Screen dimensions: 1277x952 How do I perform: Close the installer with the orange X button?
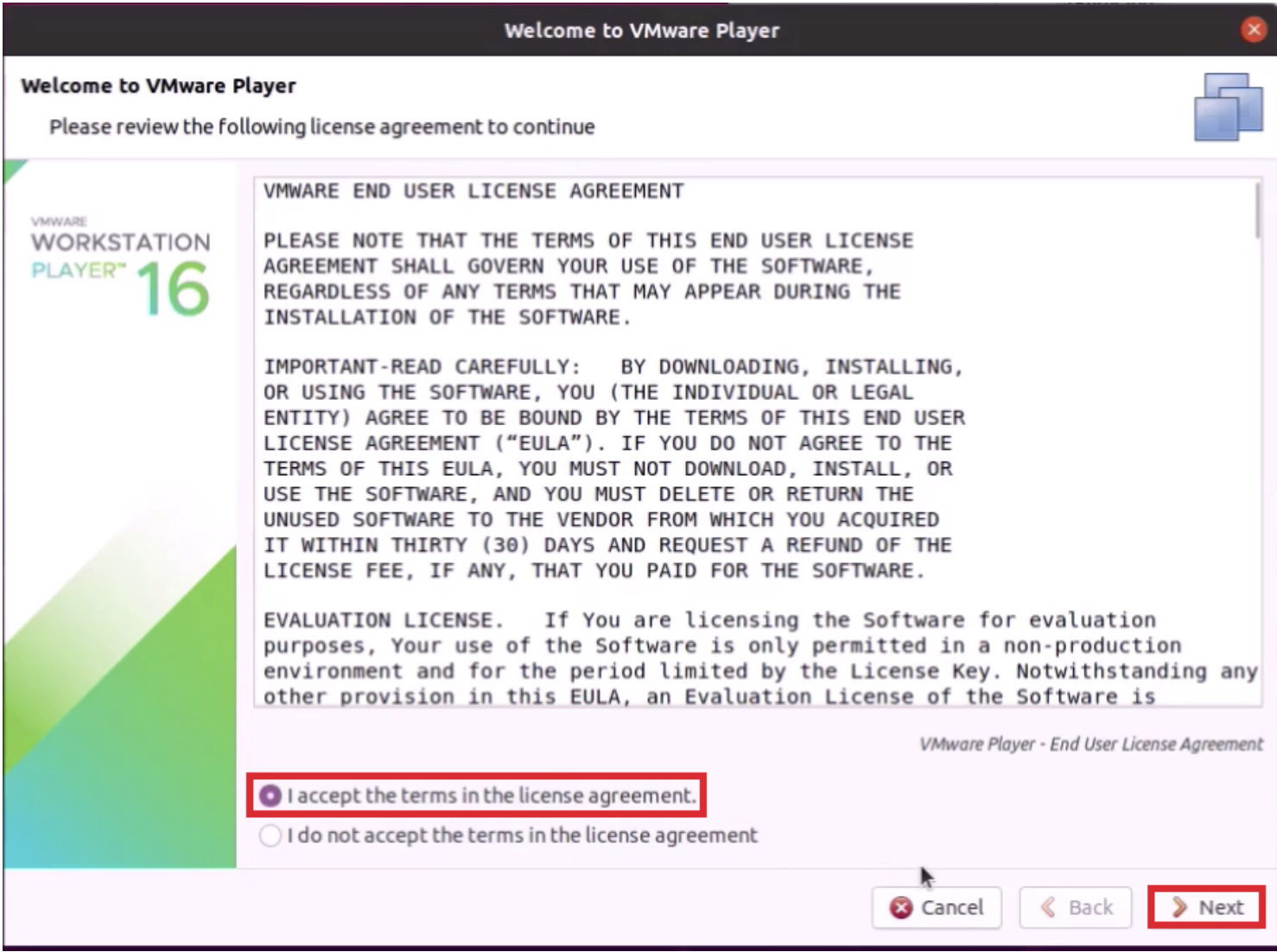1253,30
